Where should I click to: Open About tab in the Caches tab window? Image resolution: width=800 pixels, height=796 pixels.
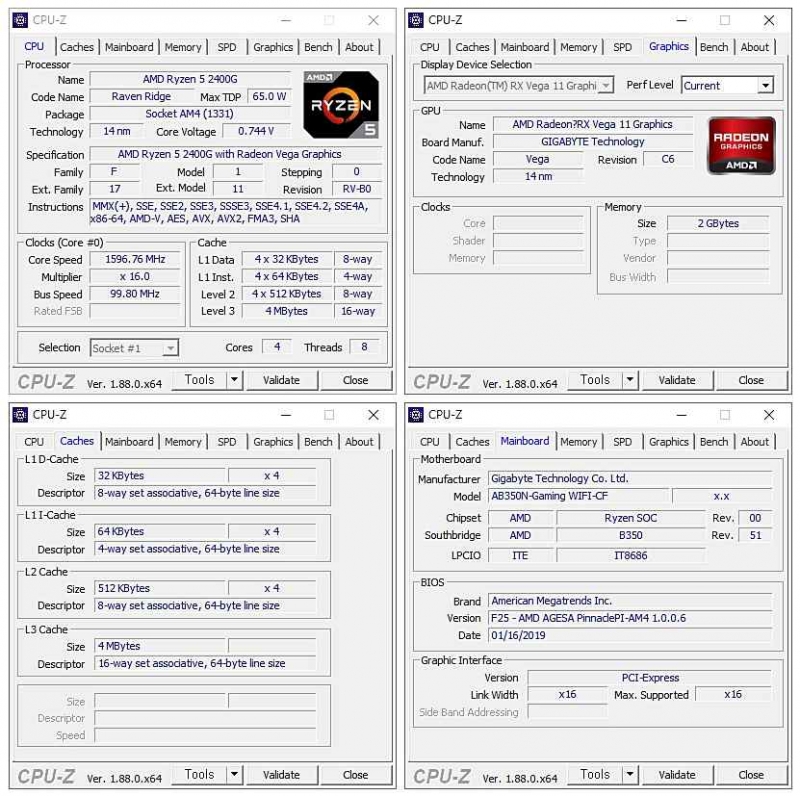pos(359,442)
